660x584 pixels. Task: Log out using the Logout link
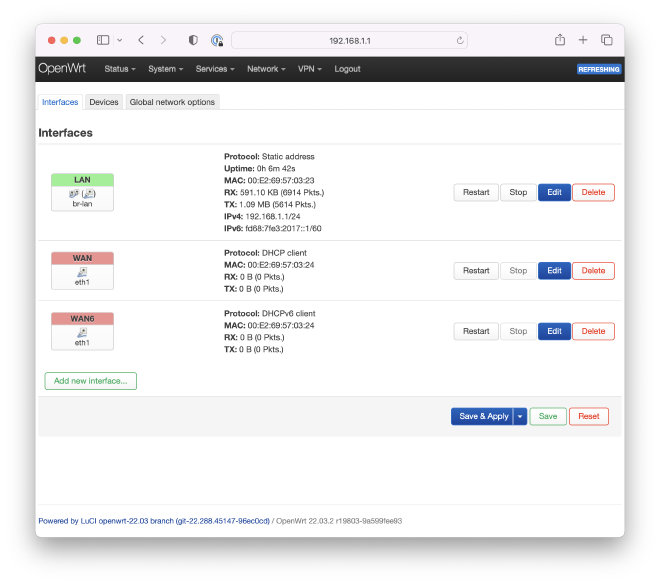pos(347,69)
